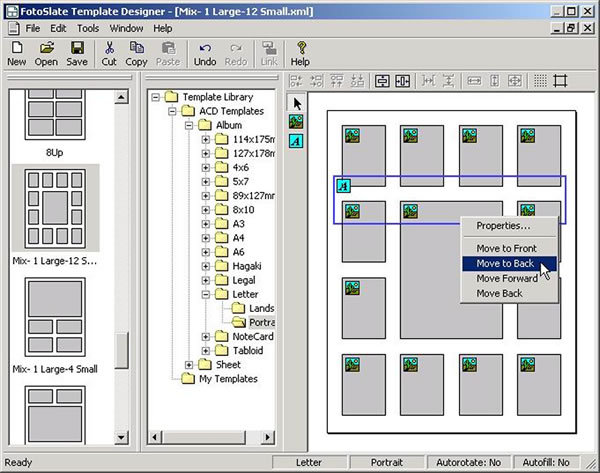Click thumbnail list scroll up arrow
The image size is (600, 473).
[x=121, y=97]
